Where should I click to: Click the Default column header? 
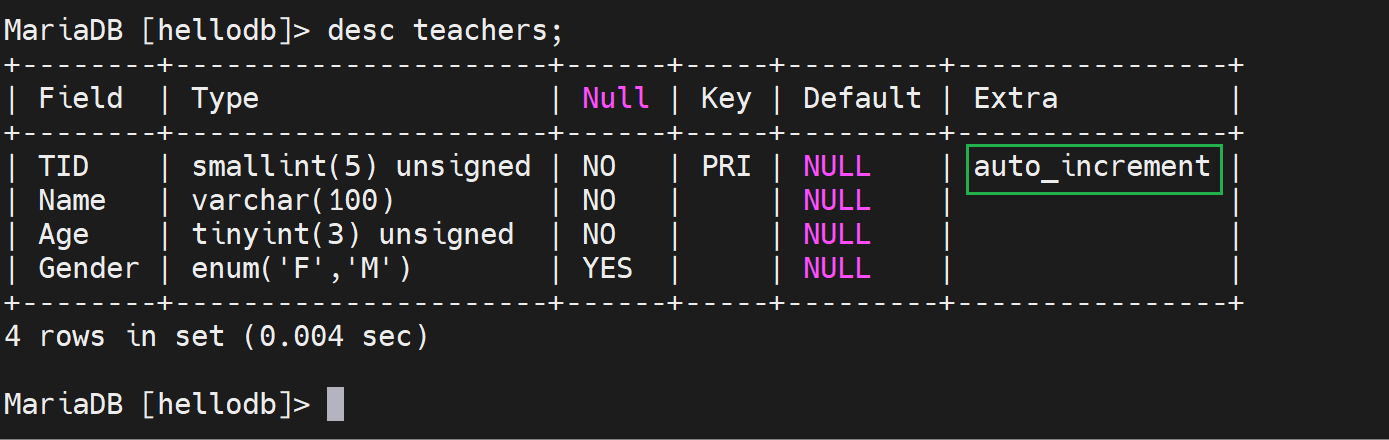[x=862, y=98]
